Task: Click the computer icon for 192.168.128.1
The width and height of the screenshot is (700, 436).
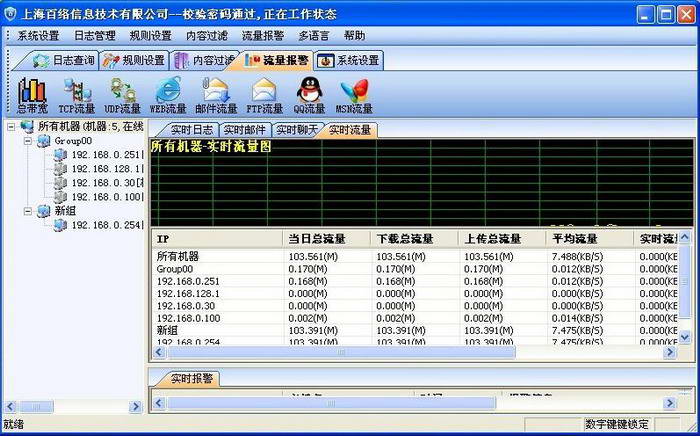Action: pos(60,169)
